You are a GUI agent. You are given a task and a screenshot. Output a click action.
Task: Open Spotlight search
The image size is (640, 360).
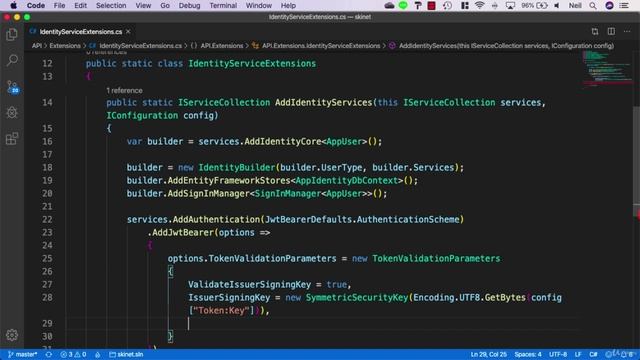(x=593, y=6)
